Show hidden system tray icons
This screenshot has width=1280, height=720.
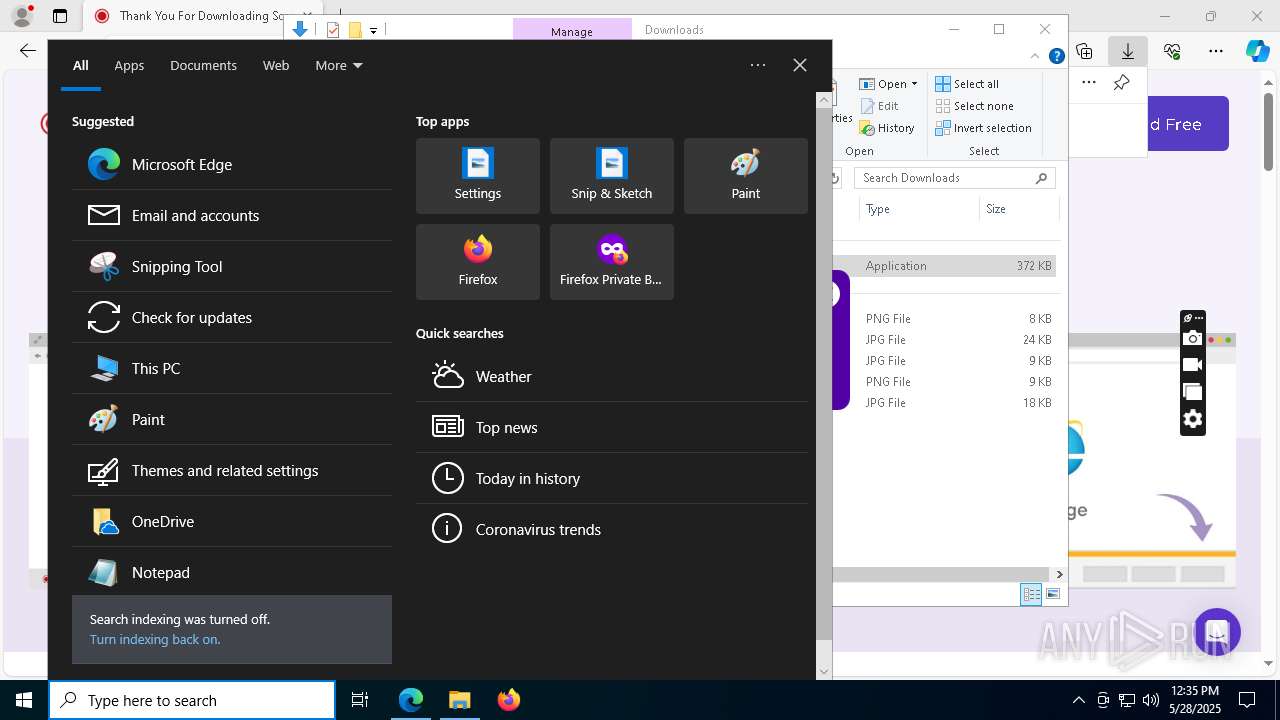(x=1078, y=700)
